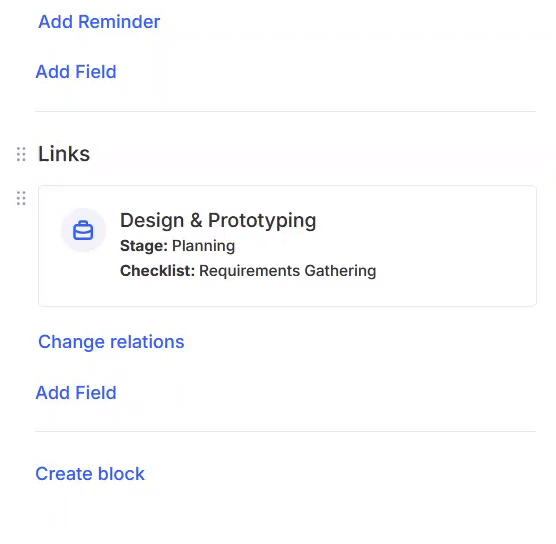Click the briefcase icon on linked card
This screenshot has width=556, height=544.
tap(83, 230)
